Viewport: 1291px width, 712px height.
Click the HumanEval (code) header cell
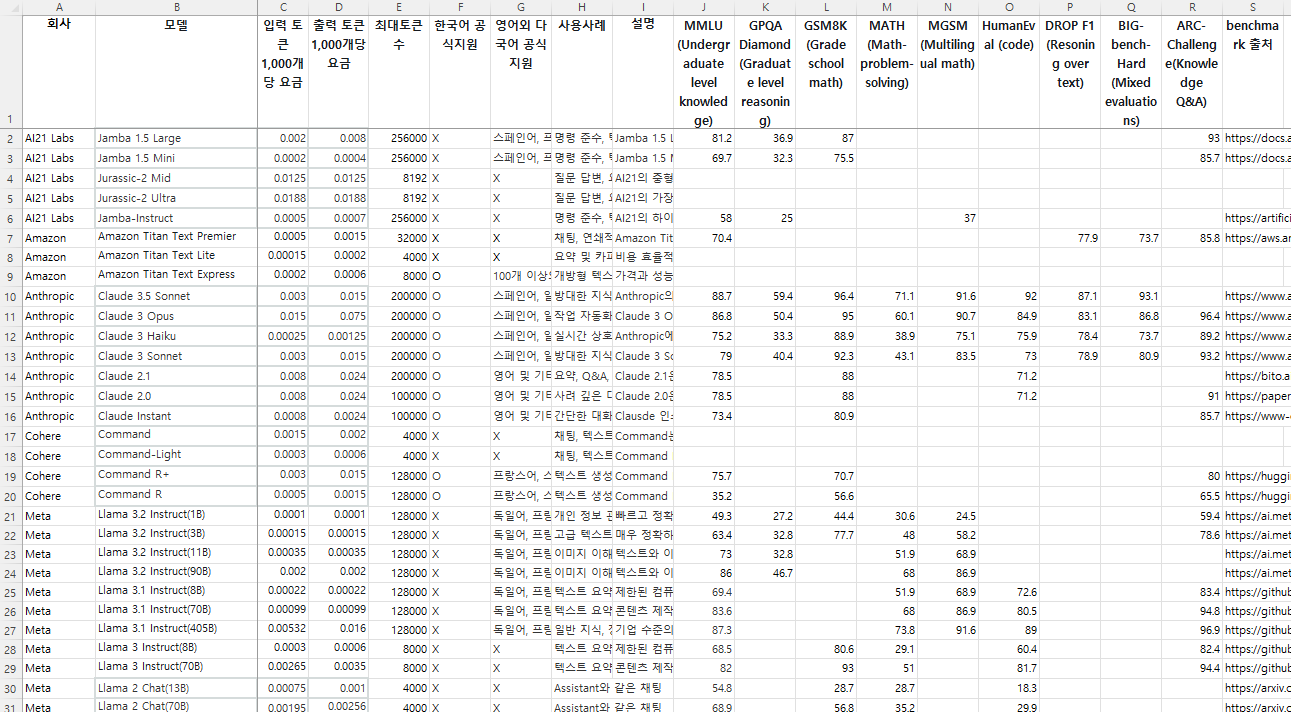(1009, 71)
